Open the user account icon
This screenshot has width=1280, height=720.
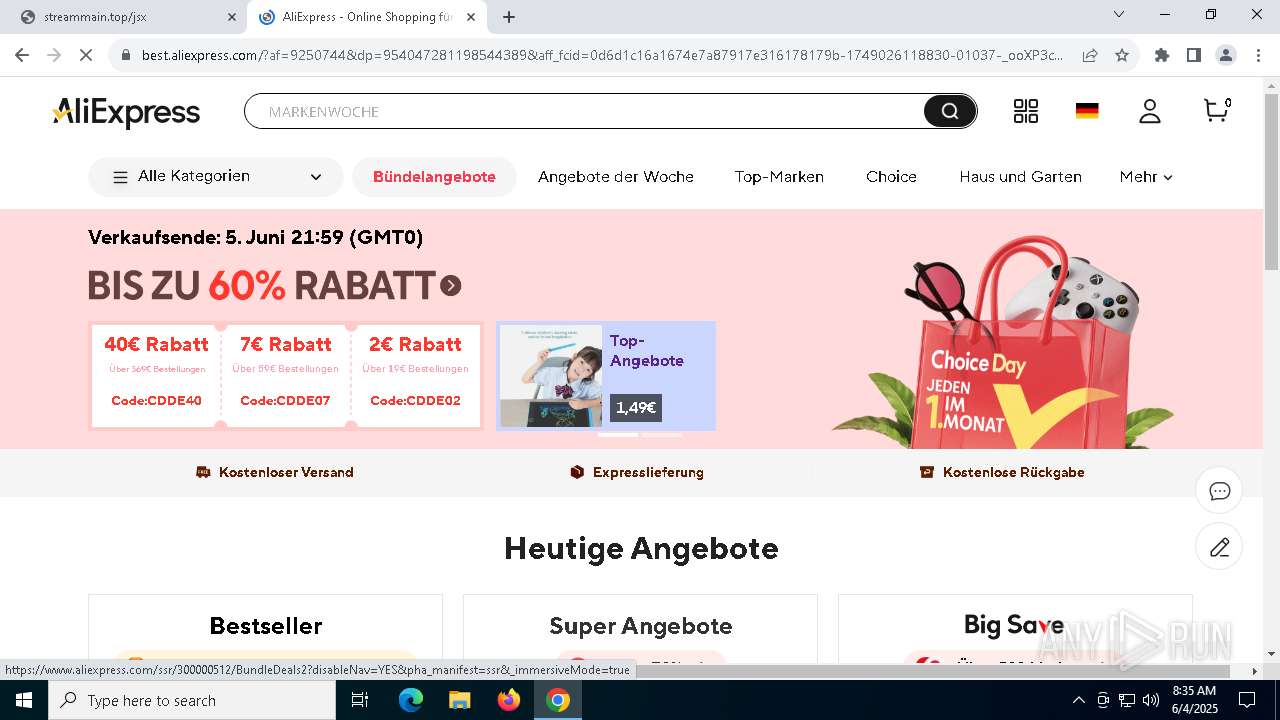pos(1150,111)
